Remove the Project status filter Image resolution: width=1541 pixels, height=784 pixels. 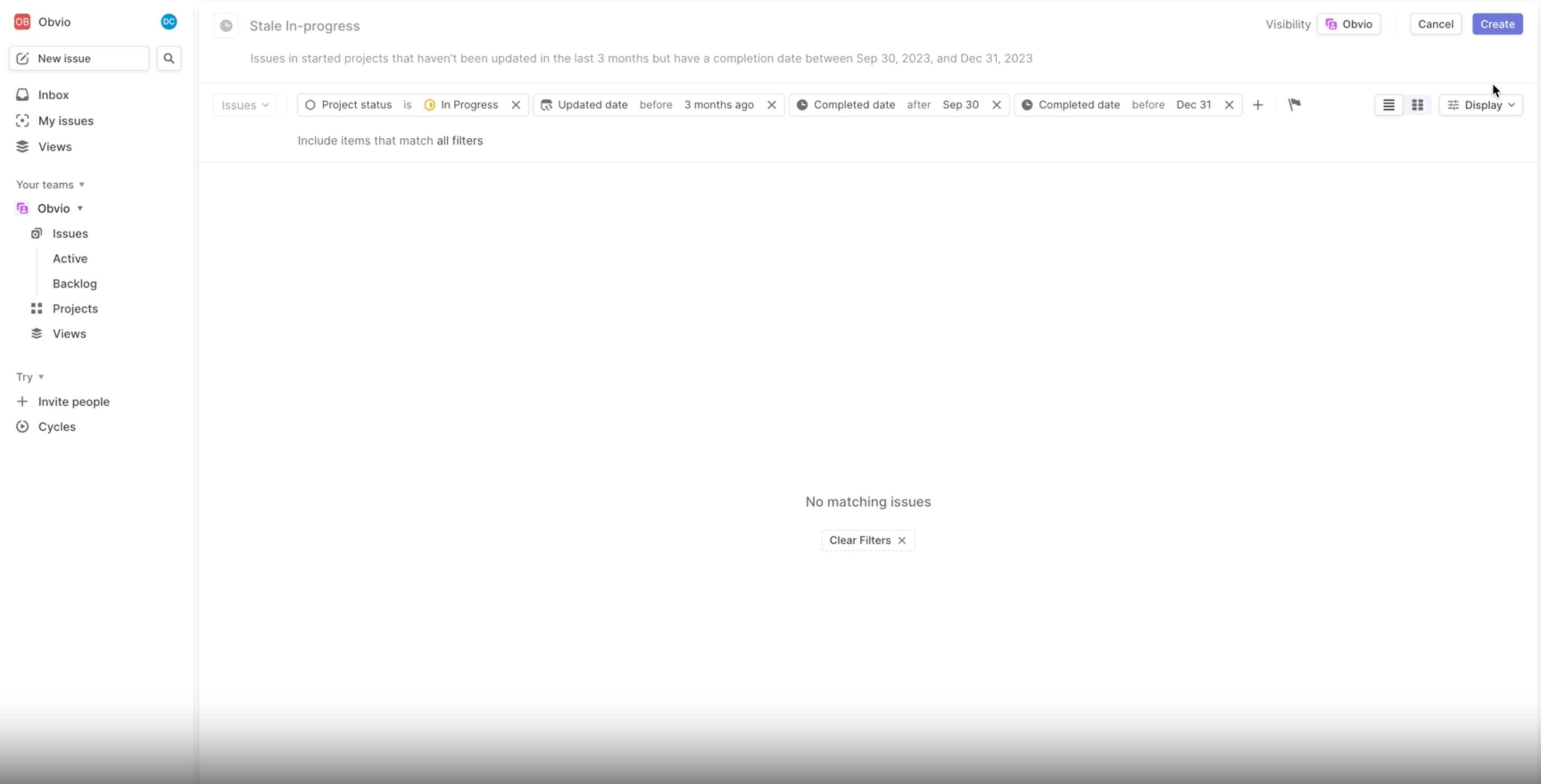516,105
